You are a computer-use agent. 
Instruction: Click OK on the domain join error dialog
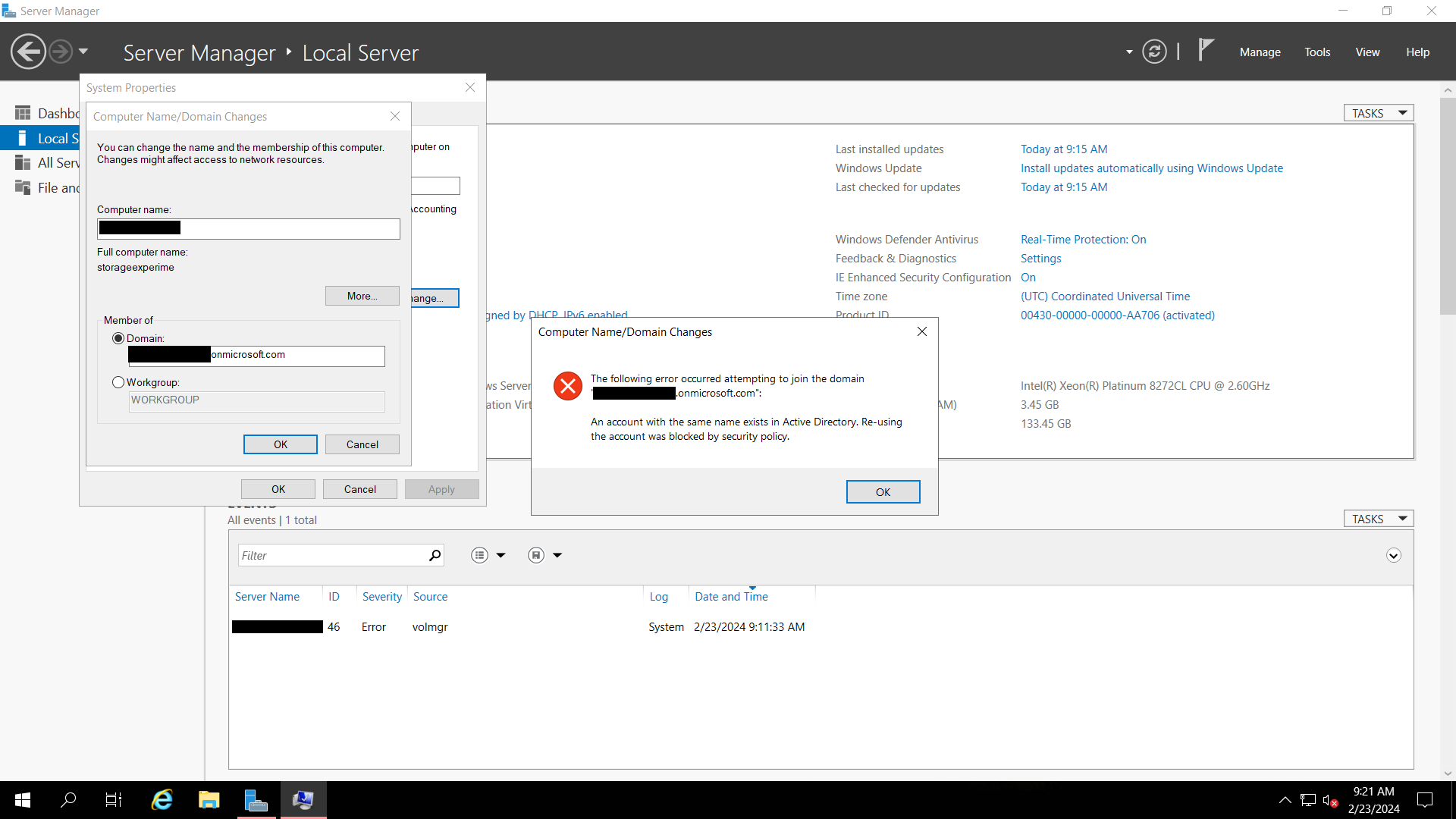883,491
